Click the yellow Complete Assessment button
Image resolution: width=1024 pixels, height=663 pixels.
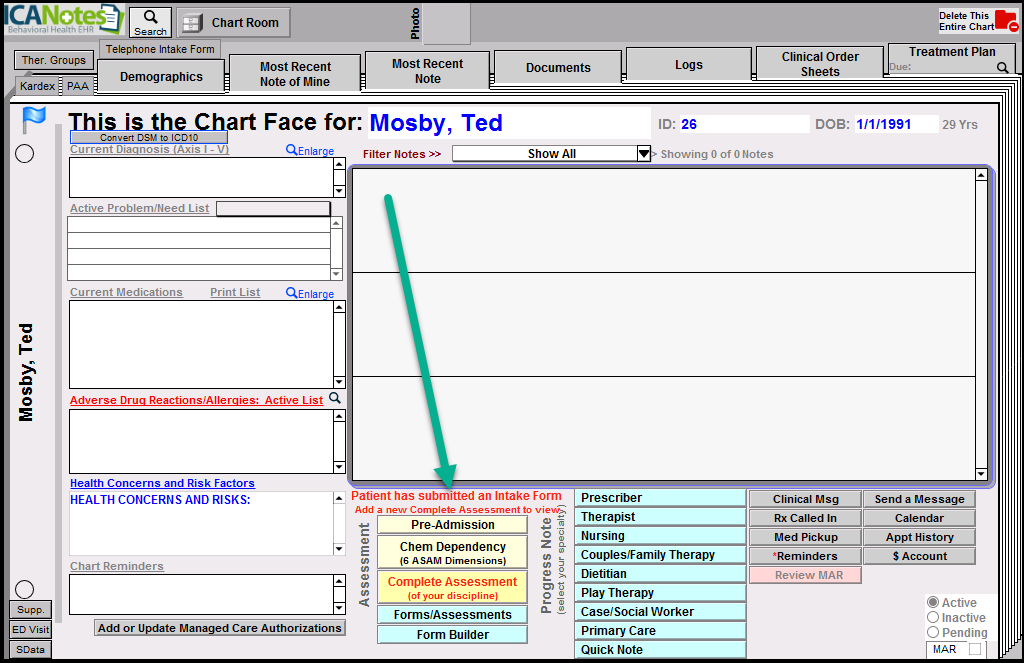click(x=452, y=588)
